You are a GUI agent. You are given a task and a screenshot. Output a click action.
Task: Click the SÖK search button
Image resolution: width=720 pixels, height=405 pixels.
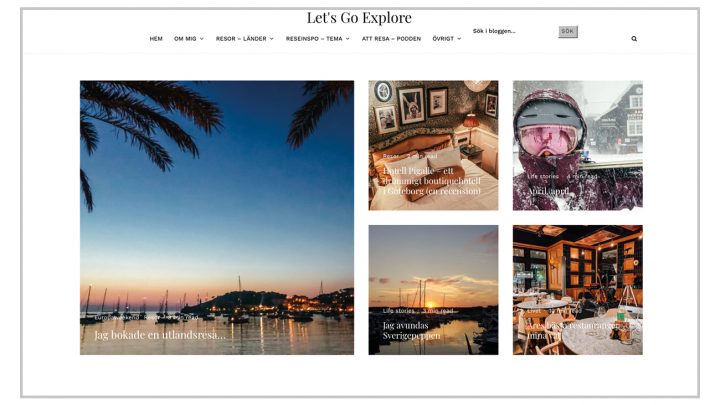(x=568, y=31)
